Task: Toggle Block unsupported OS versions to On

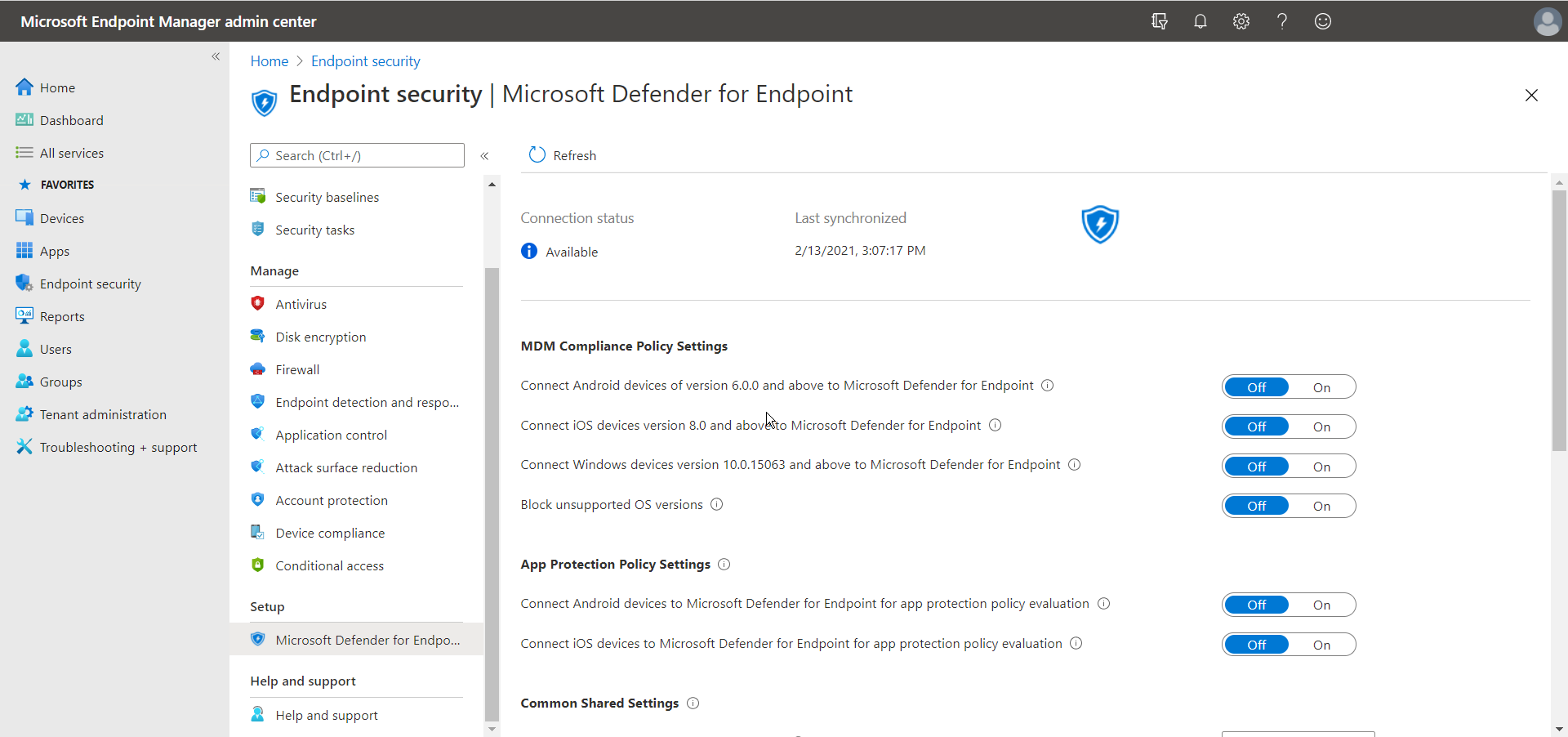Action: 1322,506
